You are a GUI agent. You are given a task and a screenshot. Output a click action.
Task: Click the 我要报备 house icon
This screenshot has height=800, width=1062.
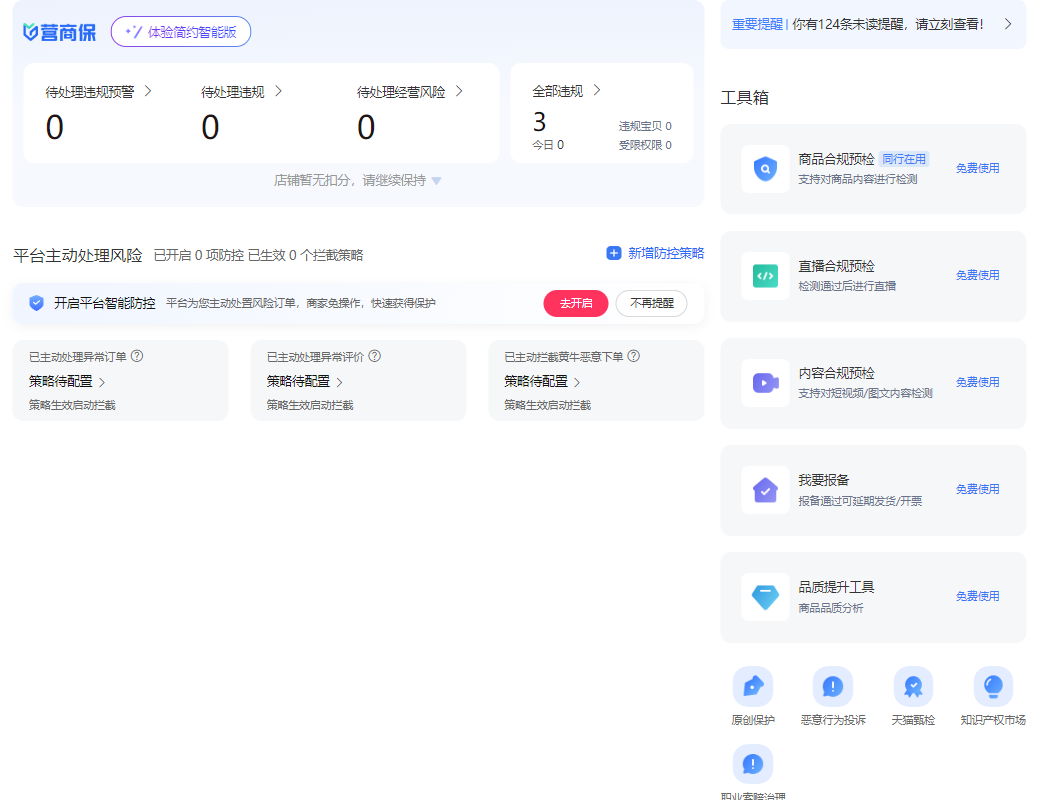pyautogui.click(x=765, y=490)
